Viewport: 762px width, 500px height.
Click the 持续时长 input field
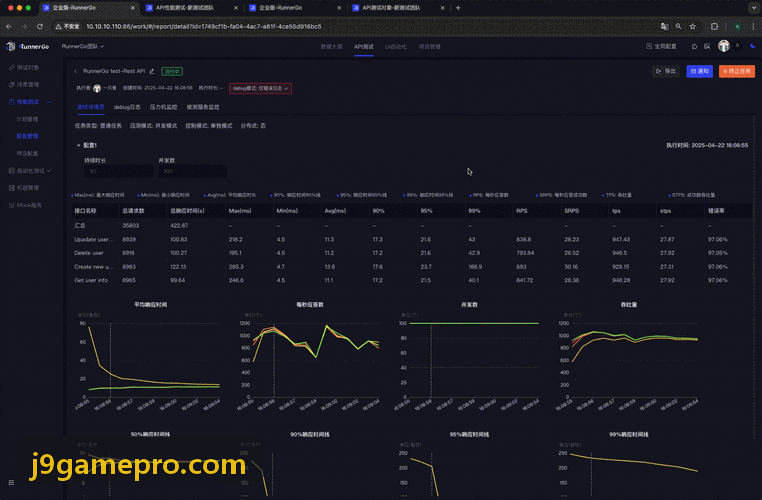[118, 171]
